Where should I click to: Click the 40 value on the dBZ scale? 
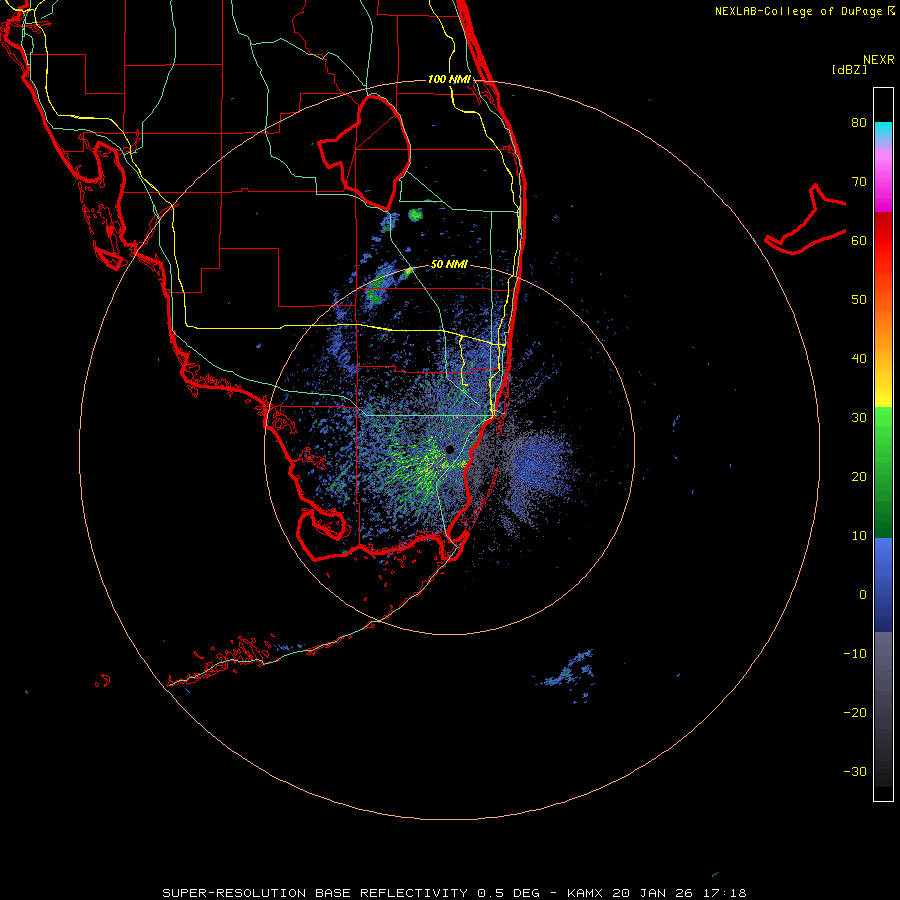click(859, 359)
